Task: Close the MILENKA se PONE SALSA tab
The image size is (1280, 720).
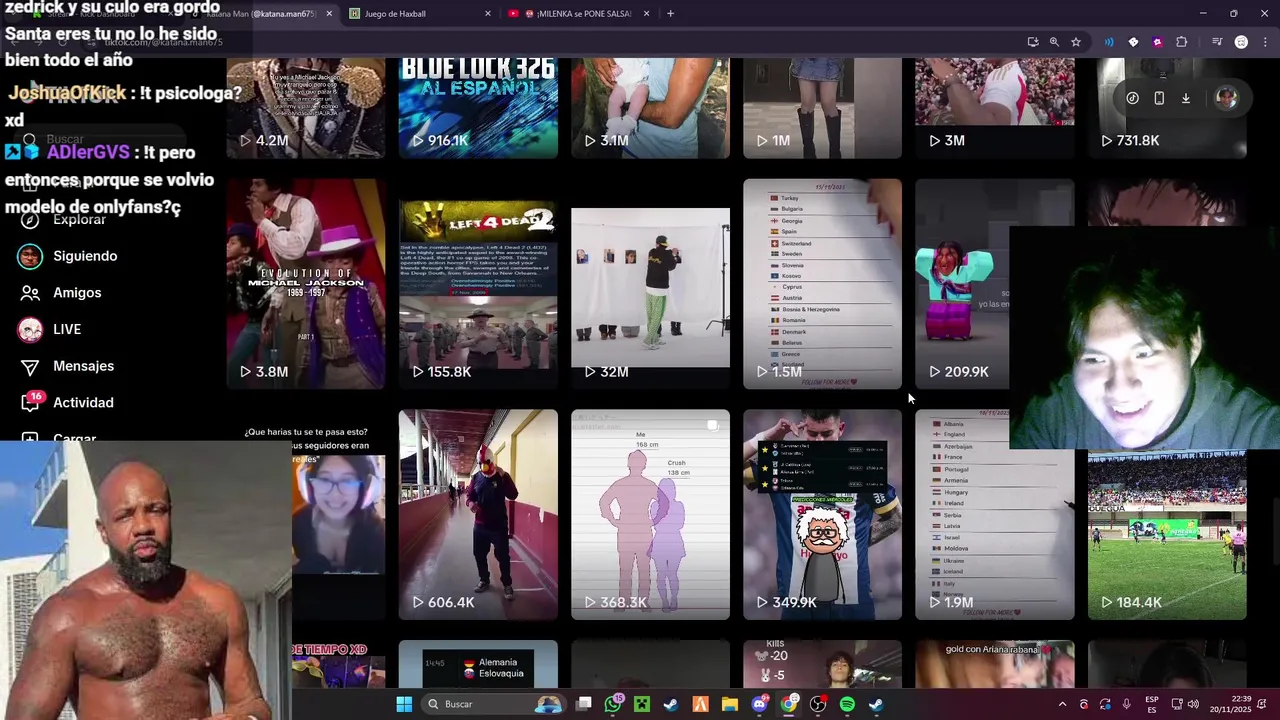Action: click(x=647, y=14)
